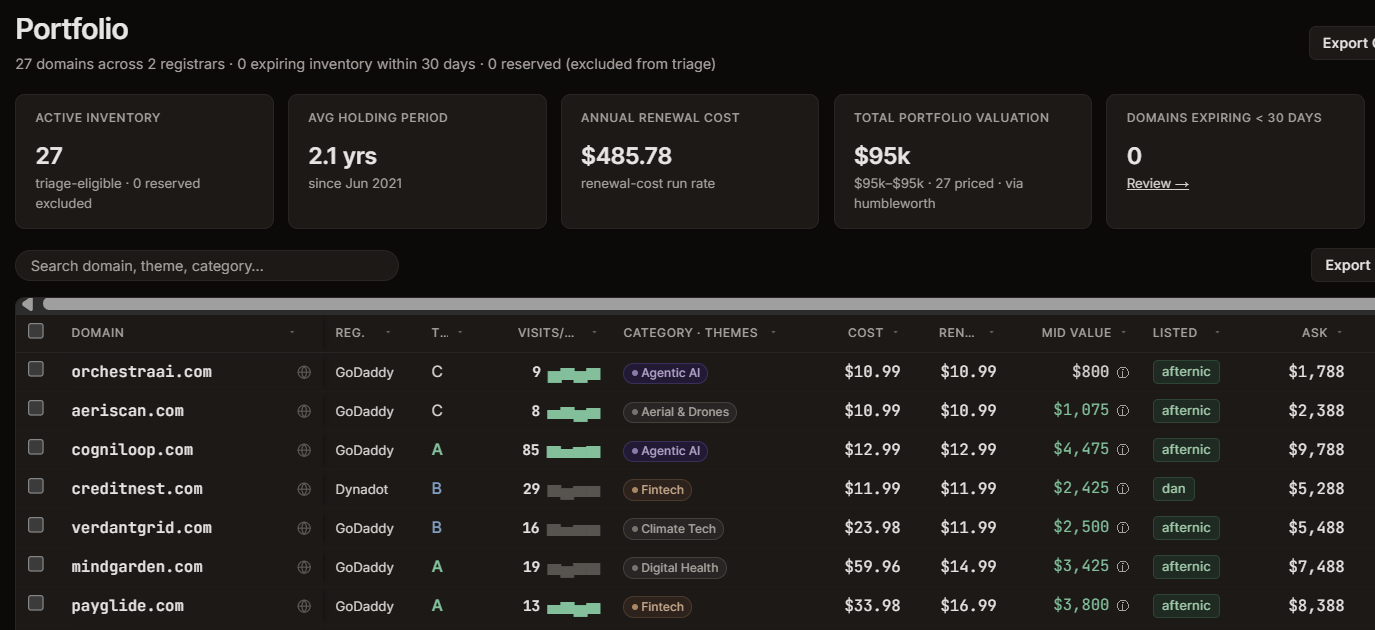Click the $59.96 cost value
1375x630 pixels.
872,567
